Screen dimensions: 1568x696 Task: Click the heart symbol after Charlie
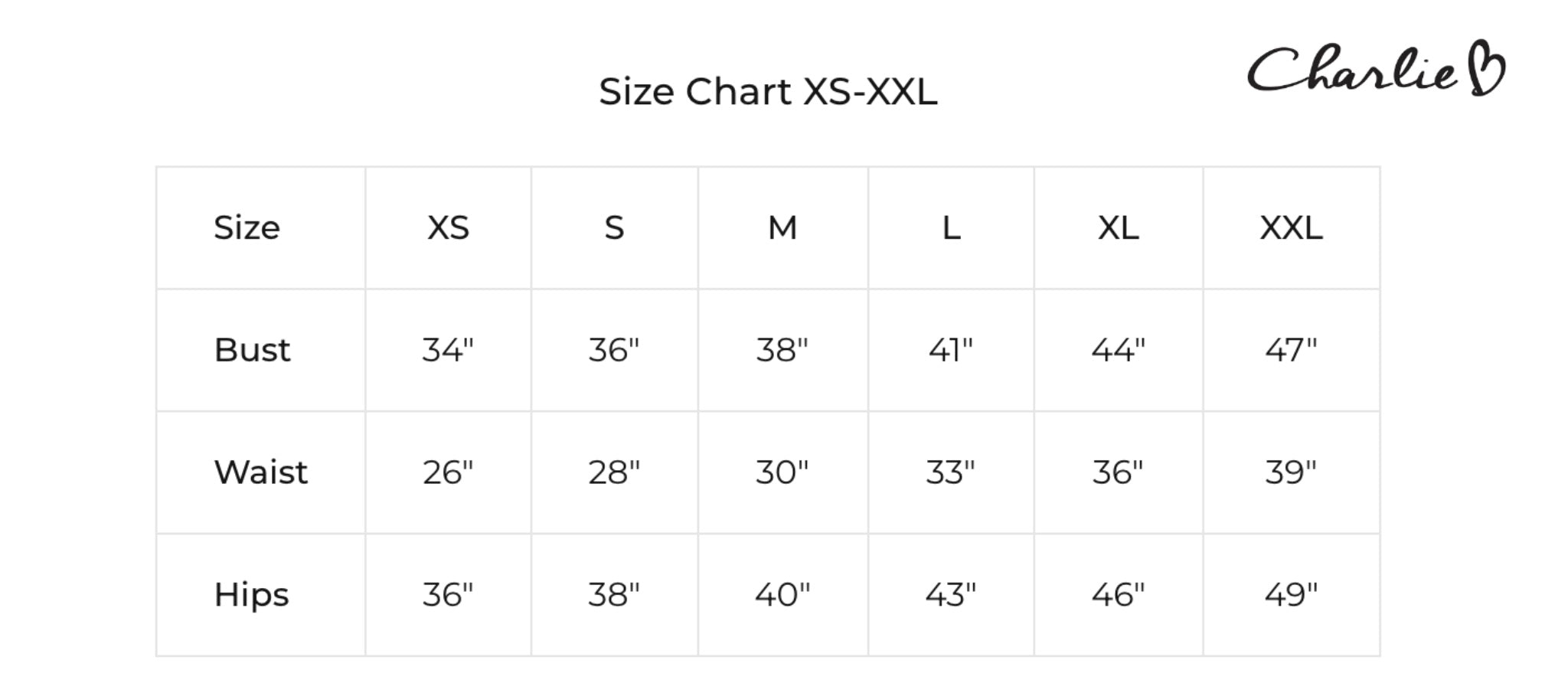tap(1488, 69)
